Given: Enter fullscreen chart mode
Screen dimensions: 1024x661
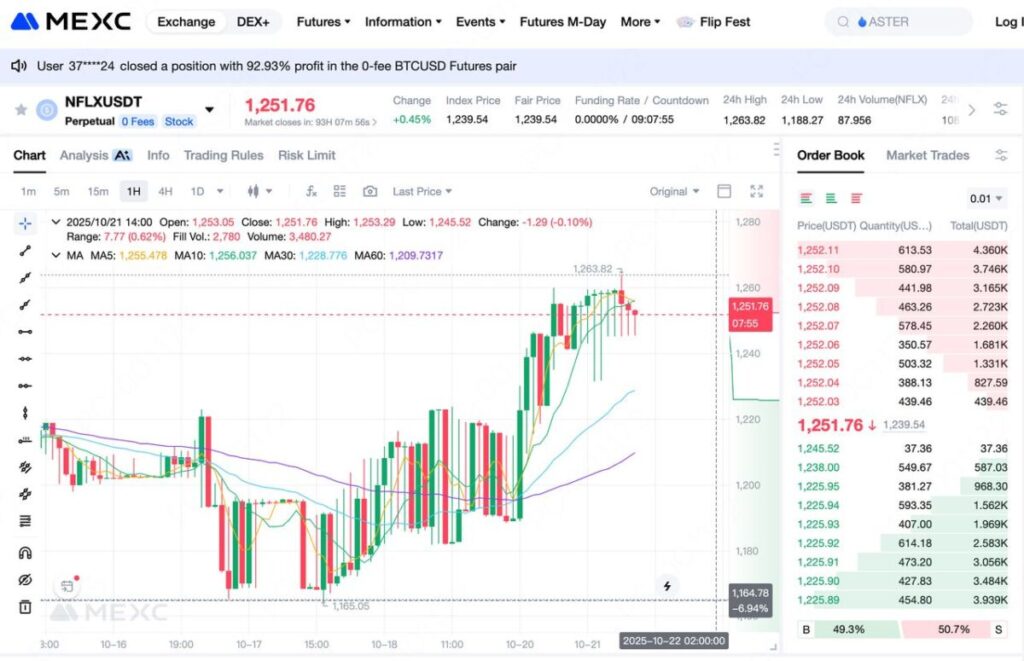Looking at the screenshot, I should (x=756, y=191).
